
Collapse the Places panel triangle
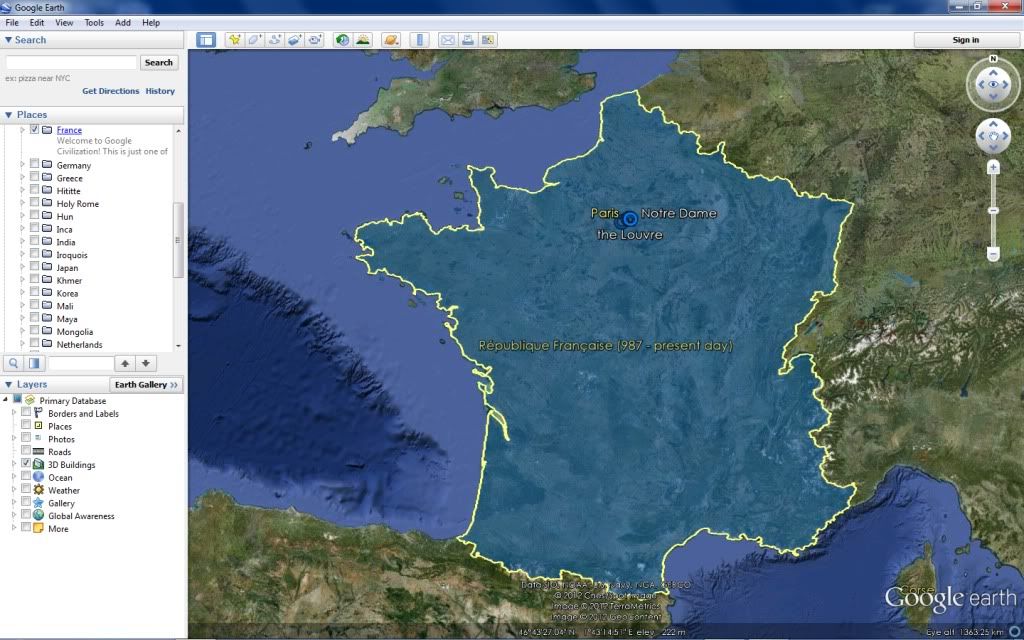(x=8, y=114)
